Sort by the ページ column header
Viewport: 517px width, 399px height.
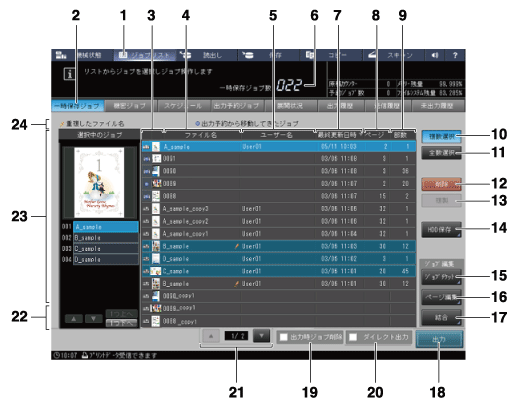pyautogui.click(x=377, y=135)
